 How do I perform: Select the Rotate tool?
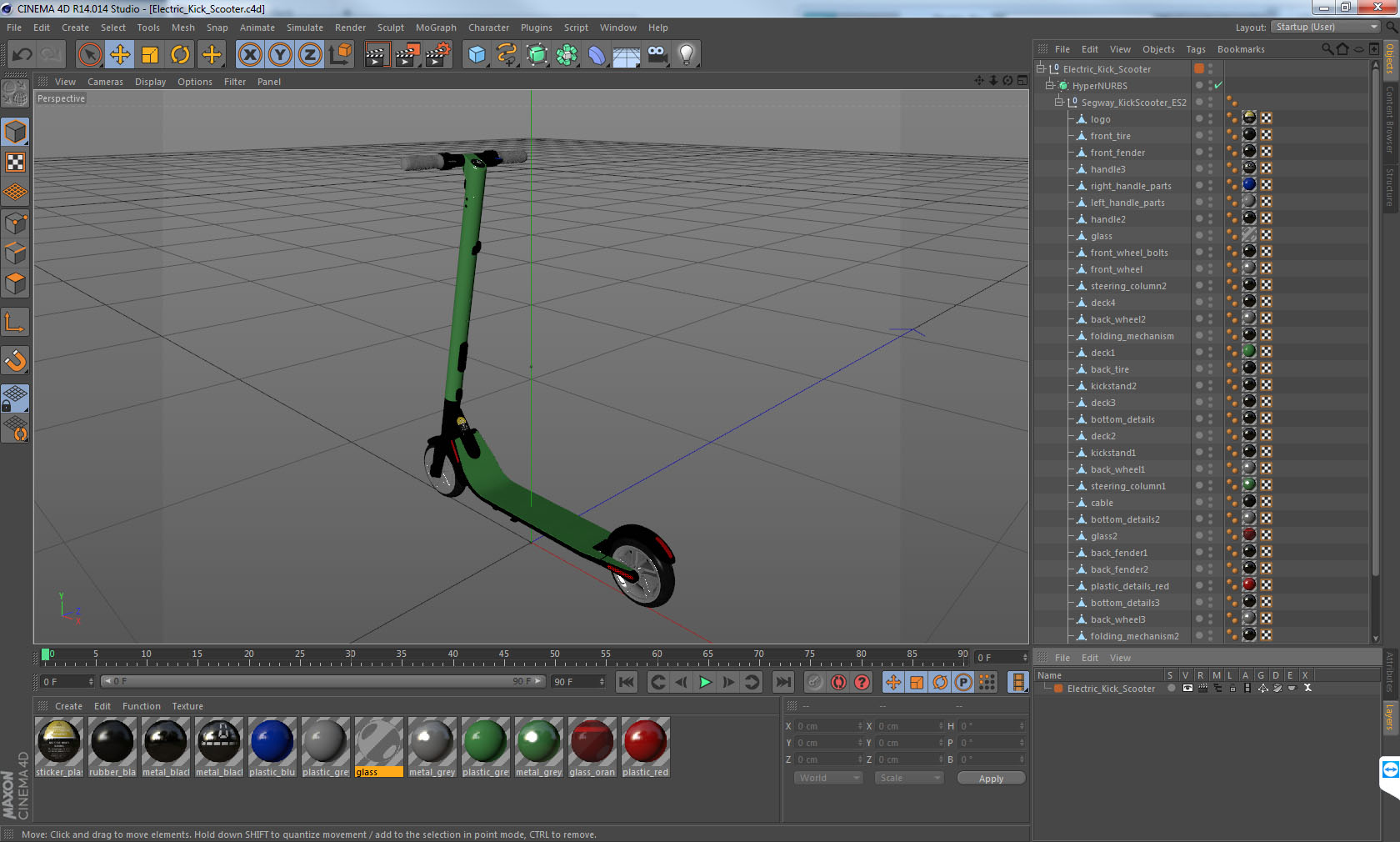[180, 55]
